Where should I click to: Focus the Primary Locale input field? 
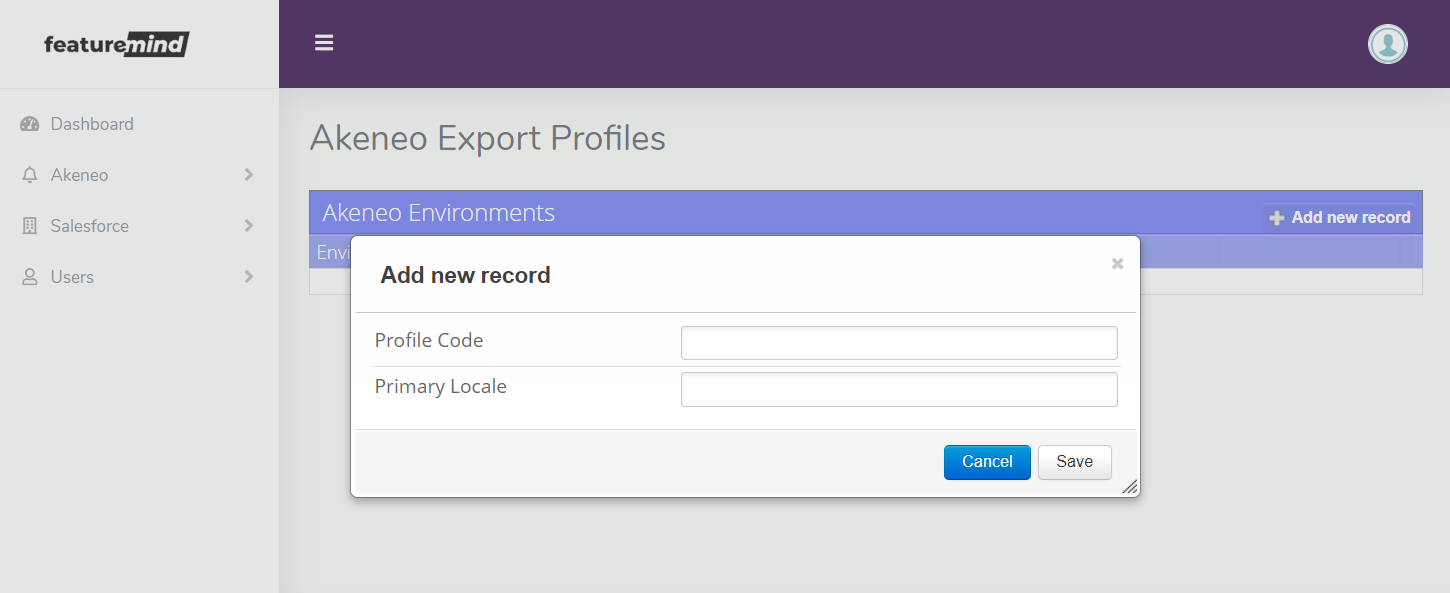(x=899, y=390)
